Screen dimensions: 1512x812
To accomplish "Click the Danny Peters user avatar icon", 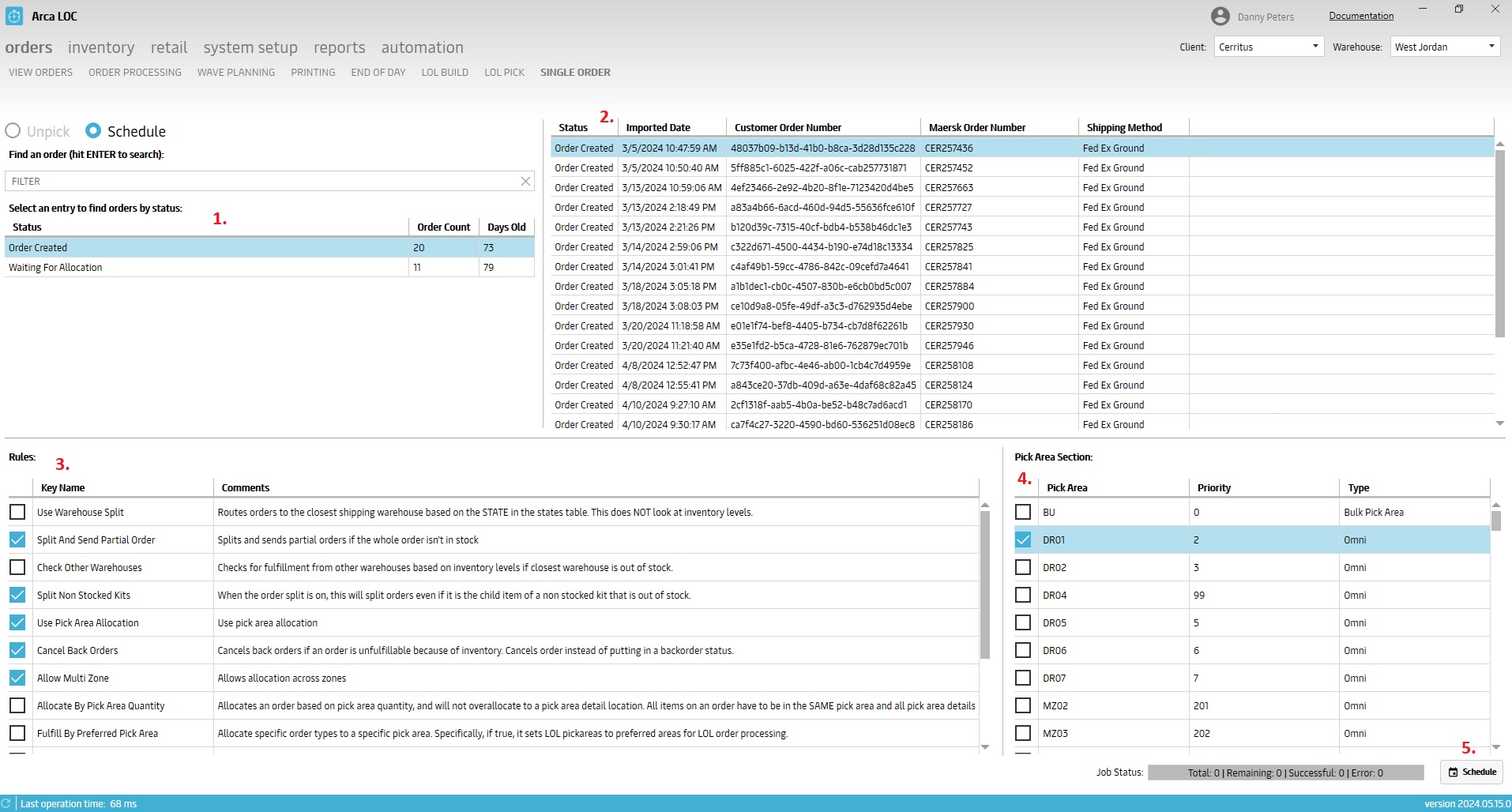I will point(1221,16).
